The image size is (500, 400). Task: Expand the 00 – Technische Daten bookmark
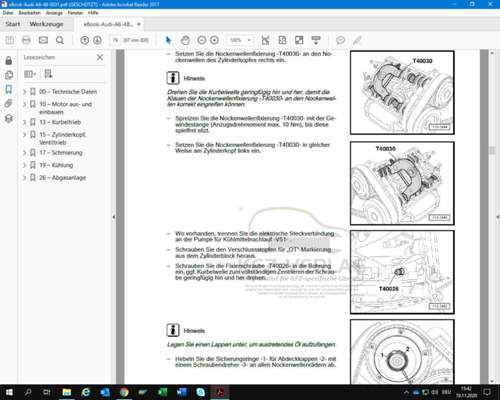[x=24, y=92]
